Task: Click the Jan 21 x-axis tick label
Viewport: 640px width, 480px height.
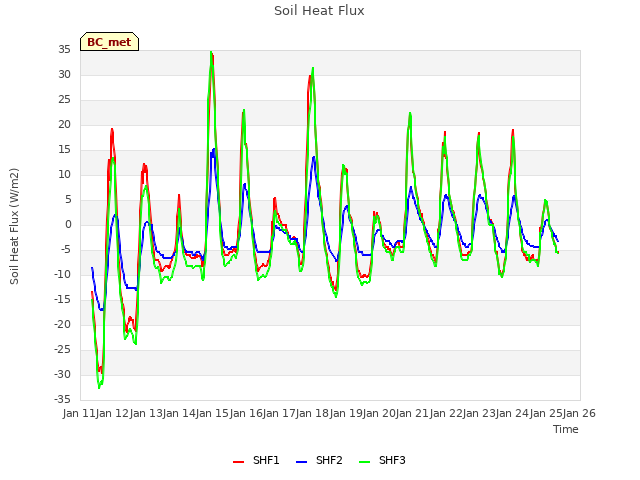Action: coord(413,413)
